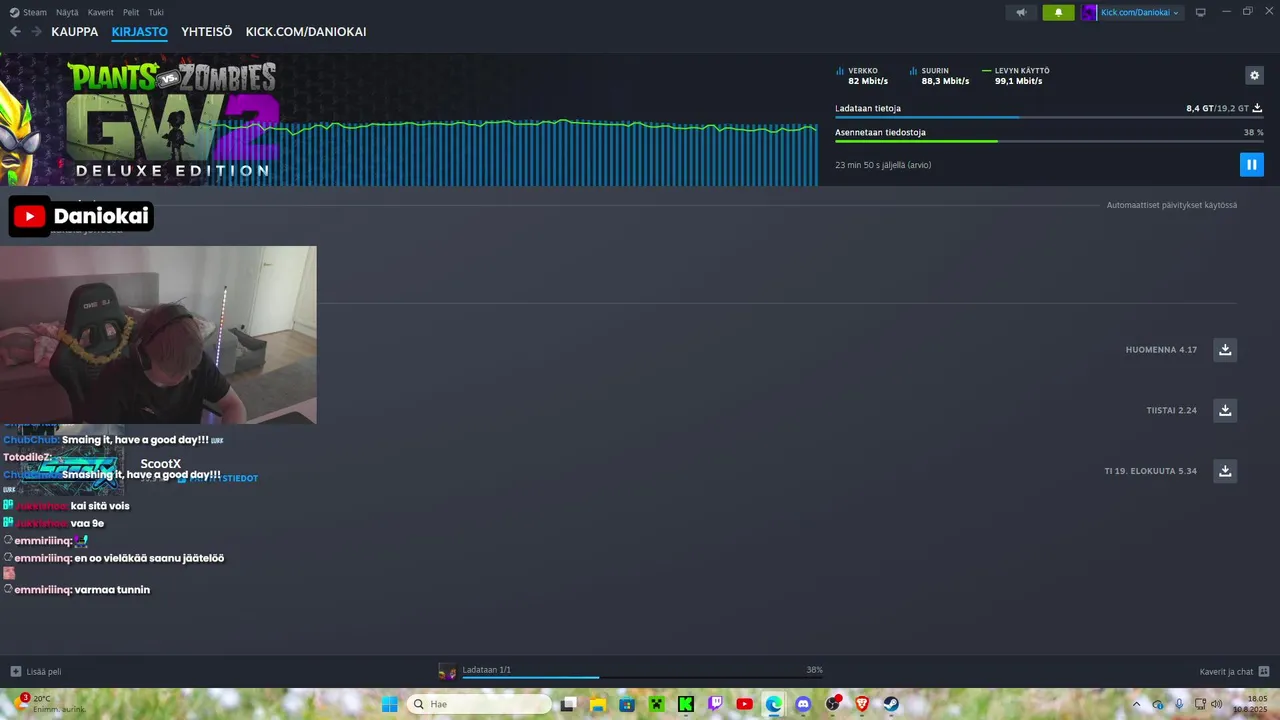Open the Steam menu

pos(28,12)
